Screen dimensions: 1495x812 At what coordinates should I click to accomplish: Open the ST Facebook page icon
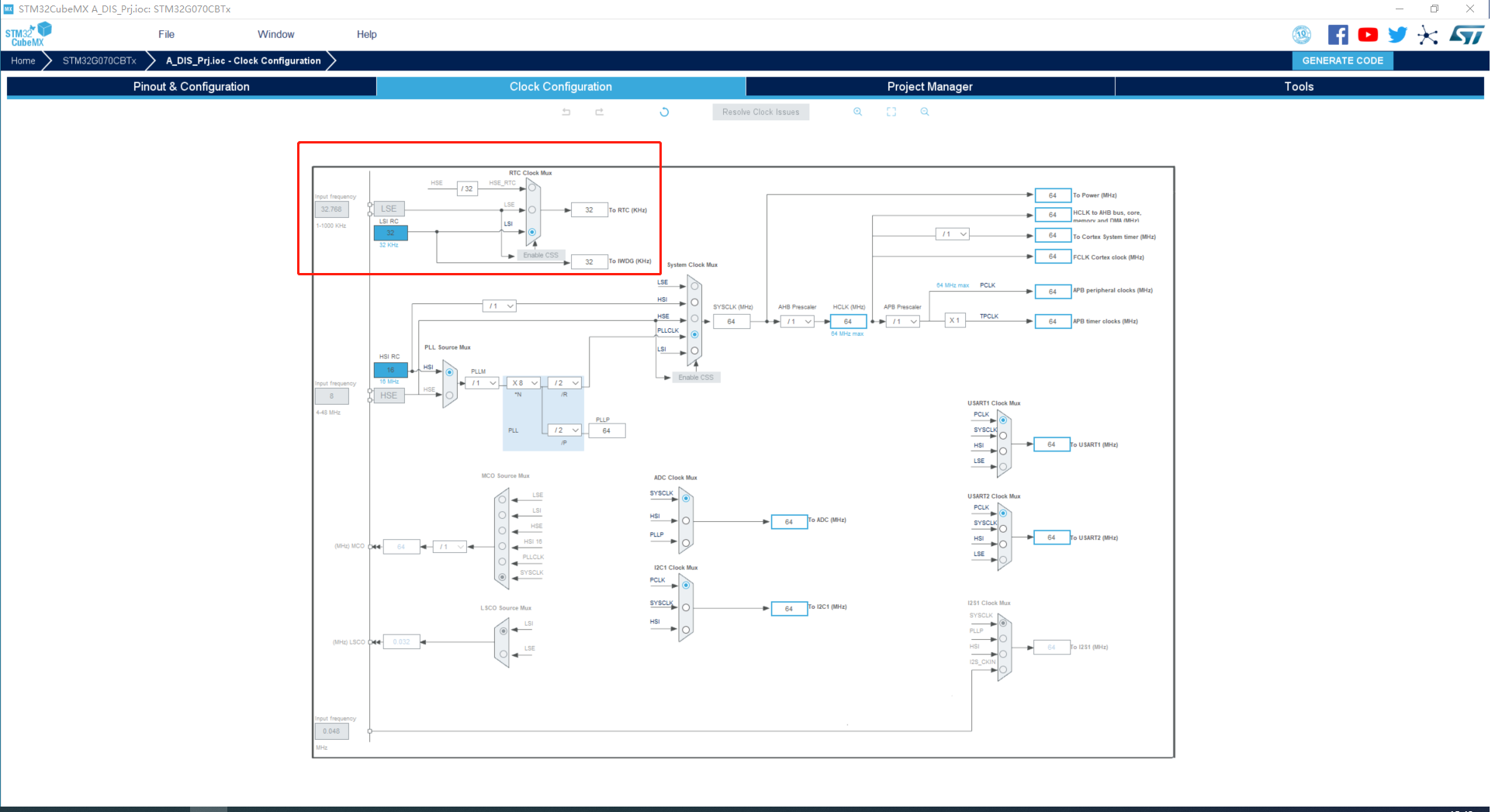pos(1338,35)
